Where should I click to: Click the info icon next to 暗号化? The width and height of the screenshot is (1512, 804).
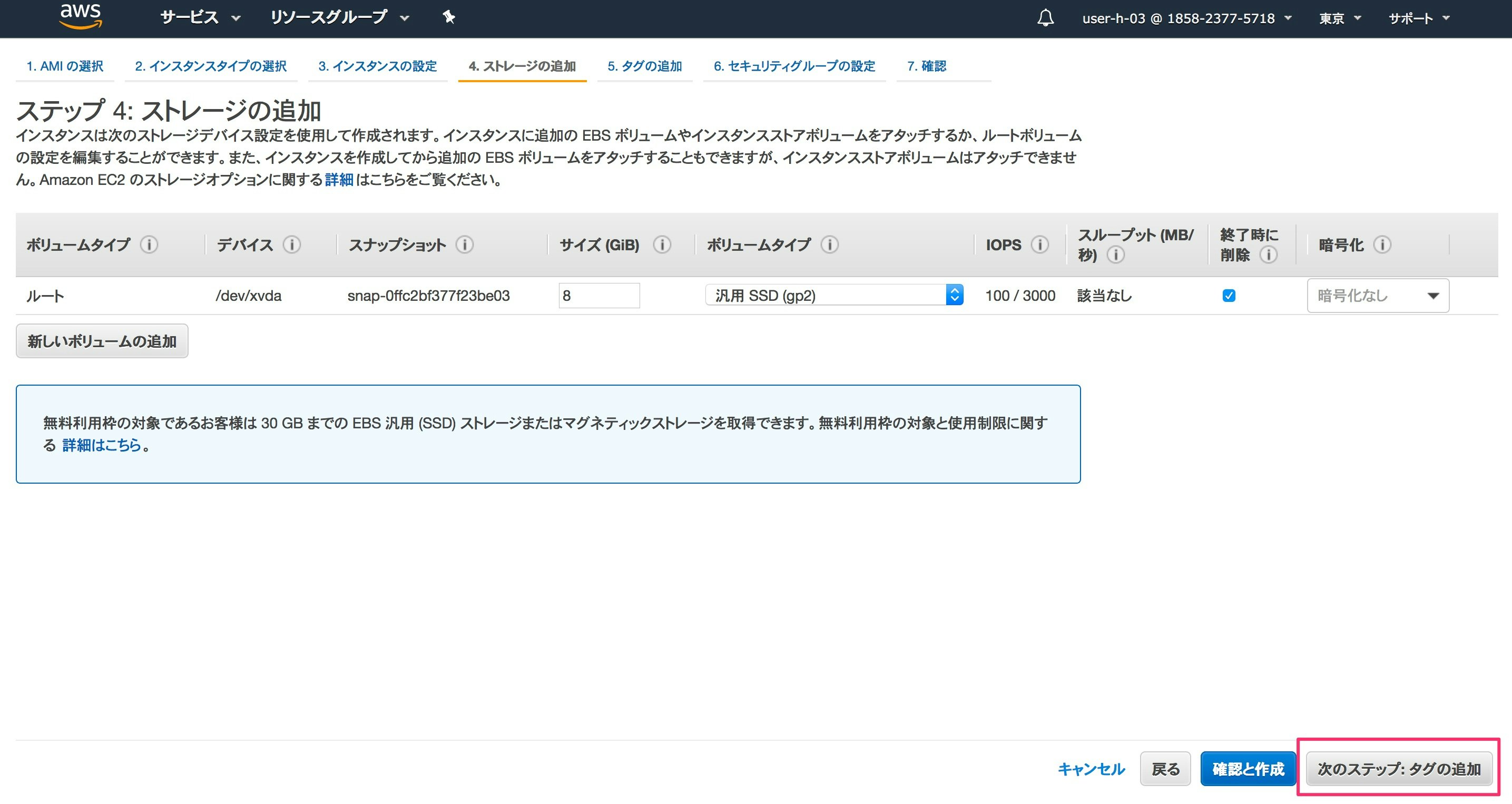pos(1383,244)
